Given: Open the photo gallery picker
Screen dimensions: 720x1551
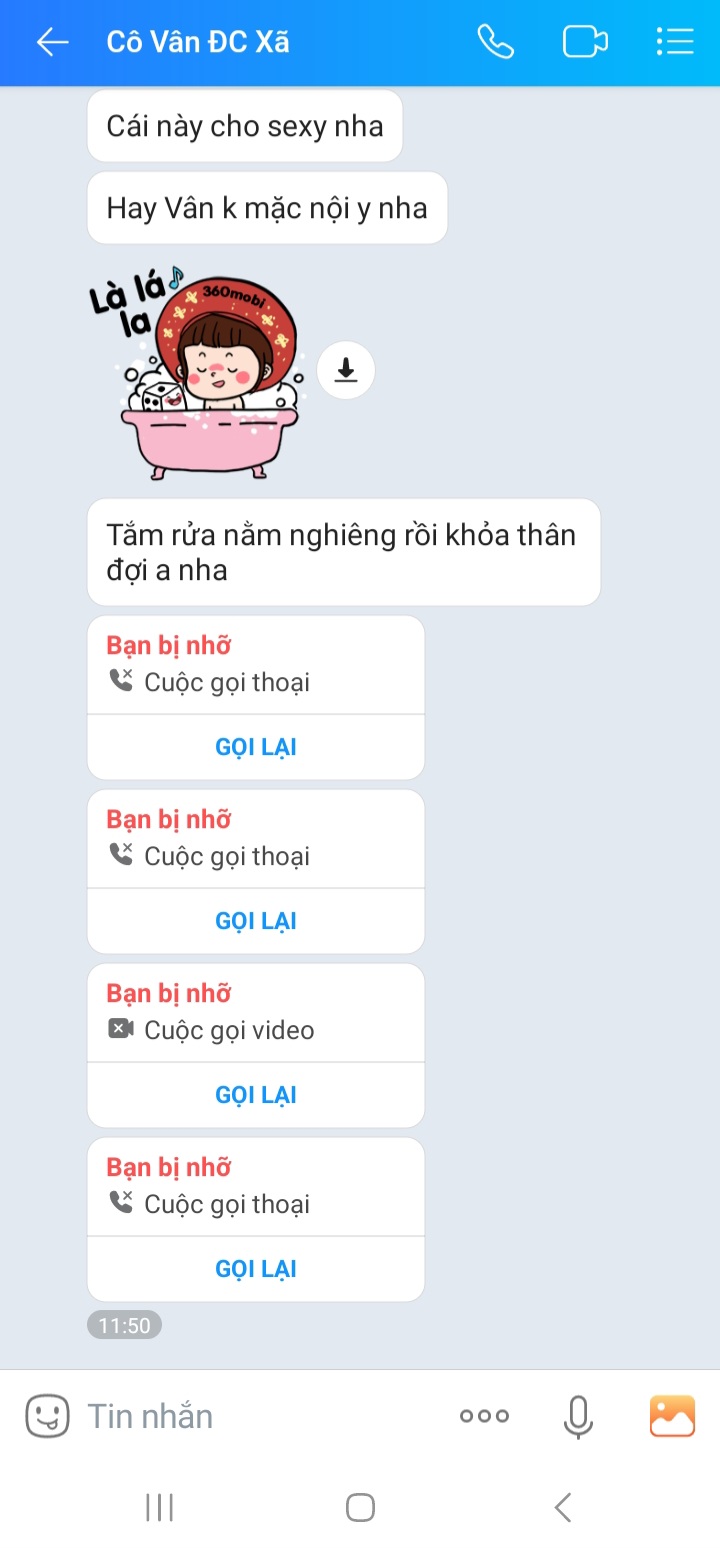Looking at the screenshot, I should 672,1416.
